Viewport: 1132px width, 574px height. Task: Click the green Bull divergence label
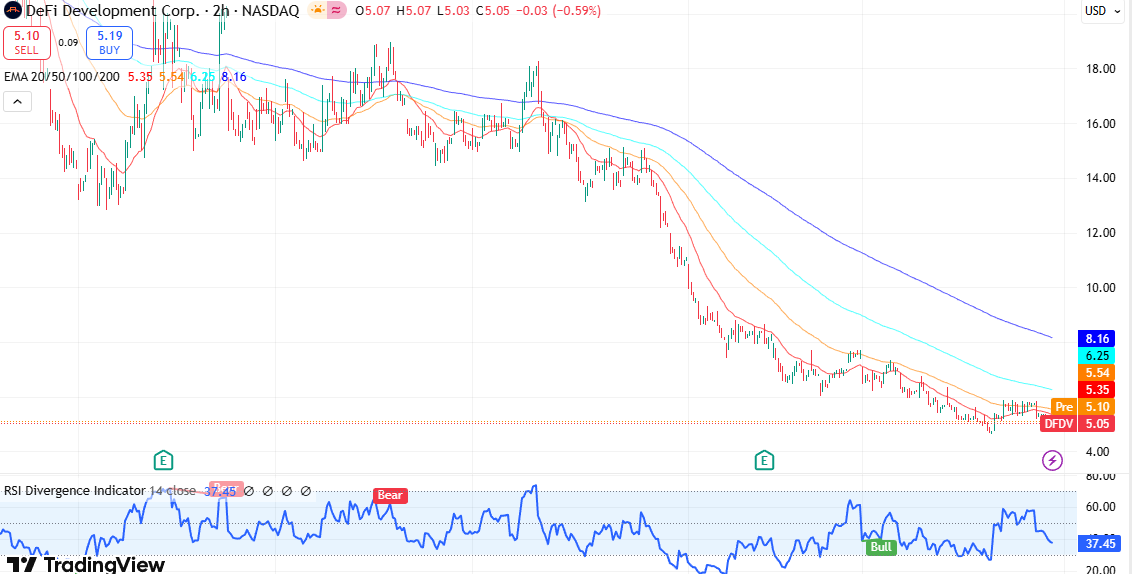click(x=881, y=547)
